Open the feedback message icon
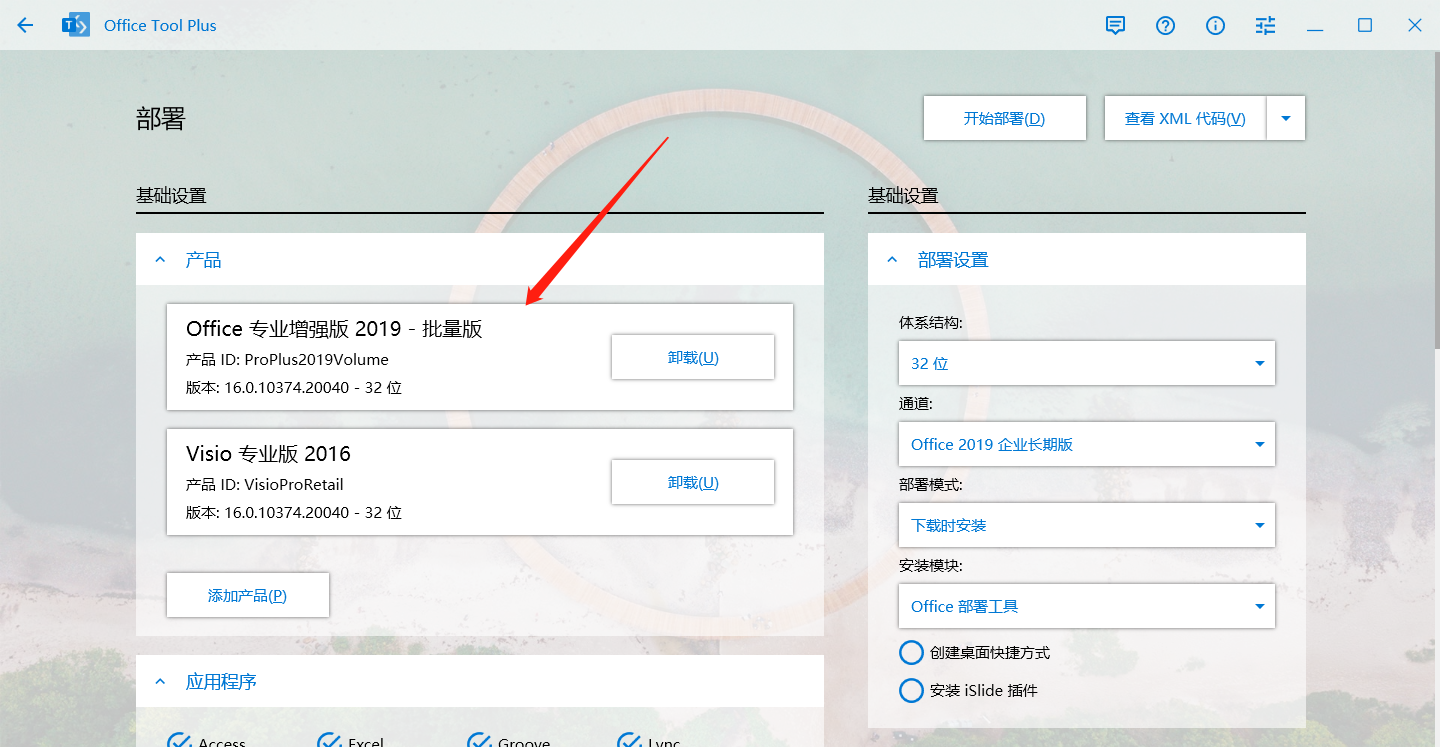 [x=1115, y=26]
